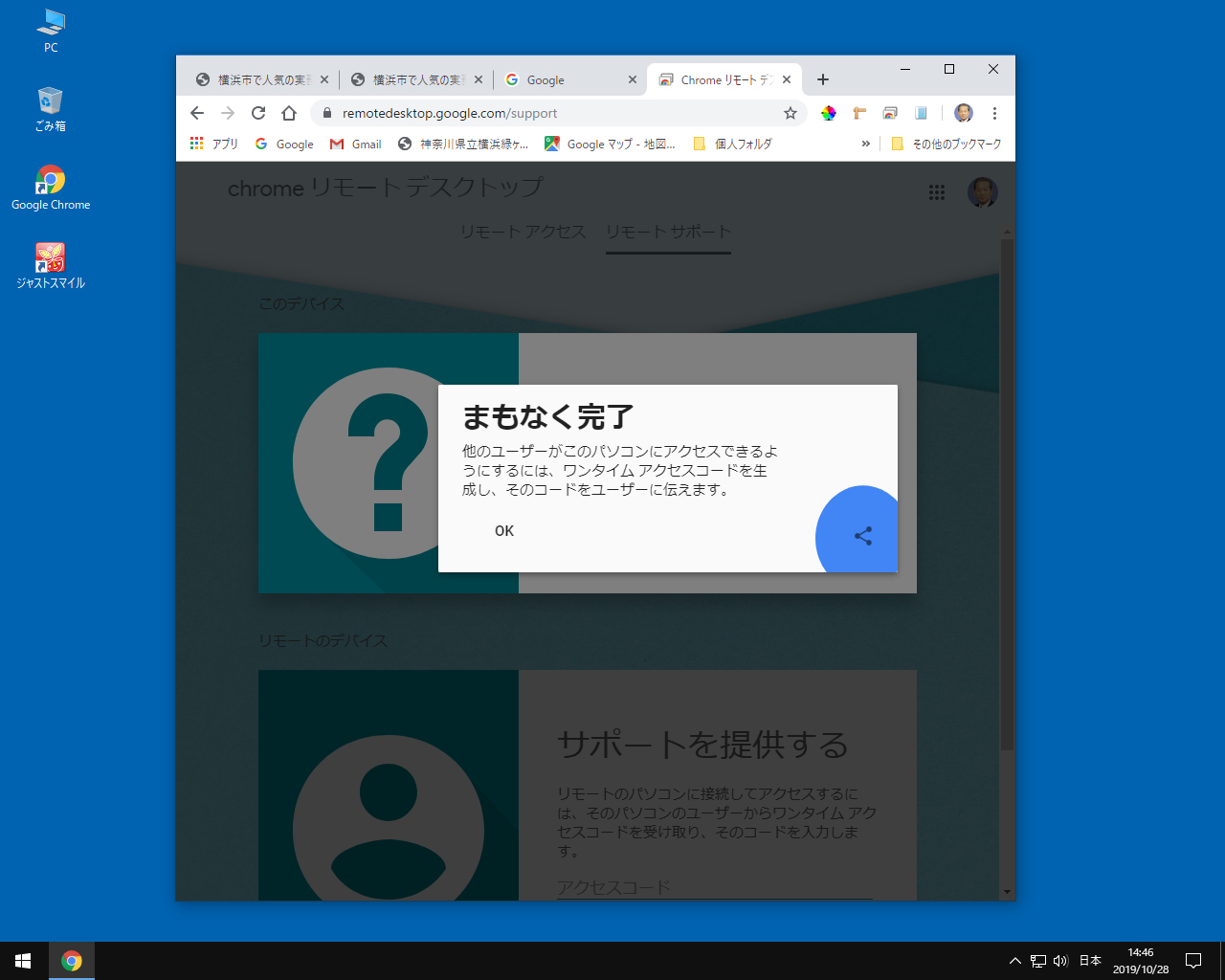This screenshot has height=980, width=1225.
Task: Open the notification center icon
Action: [x=1193, y=961]
